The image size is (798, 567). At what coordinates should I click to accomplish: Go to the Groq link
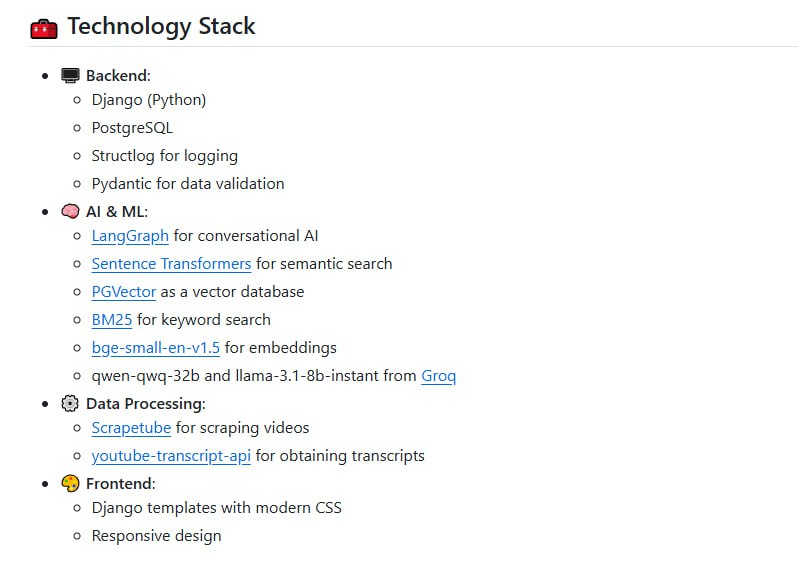438,376
